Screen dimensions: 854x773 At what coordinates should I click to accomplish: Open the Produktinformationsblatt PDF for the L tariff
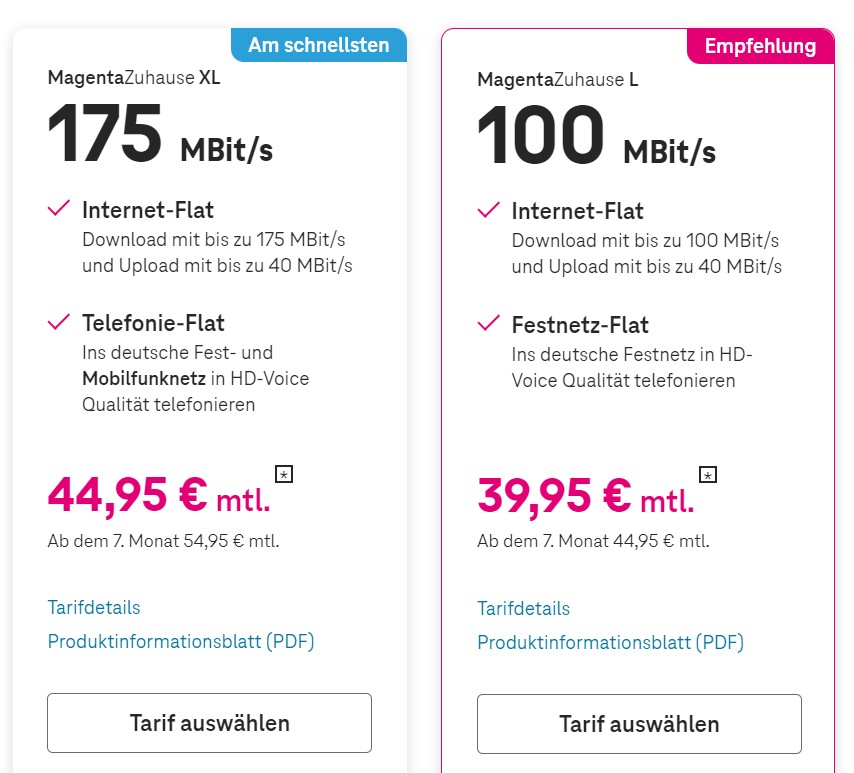pos(611,642)
